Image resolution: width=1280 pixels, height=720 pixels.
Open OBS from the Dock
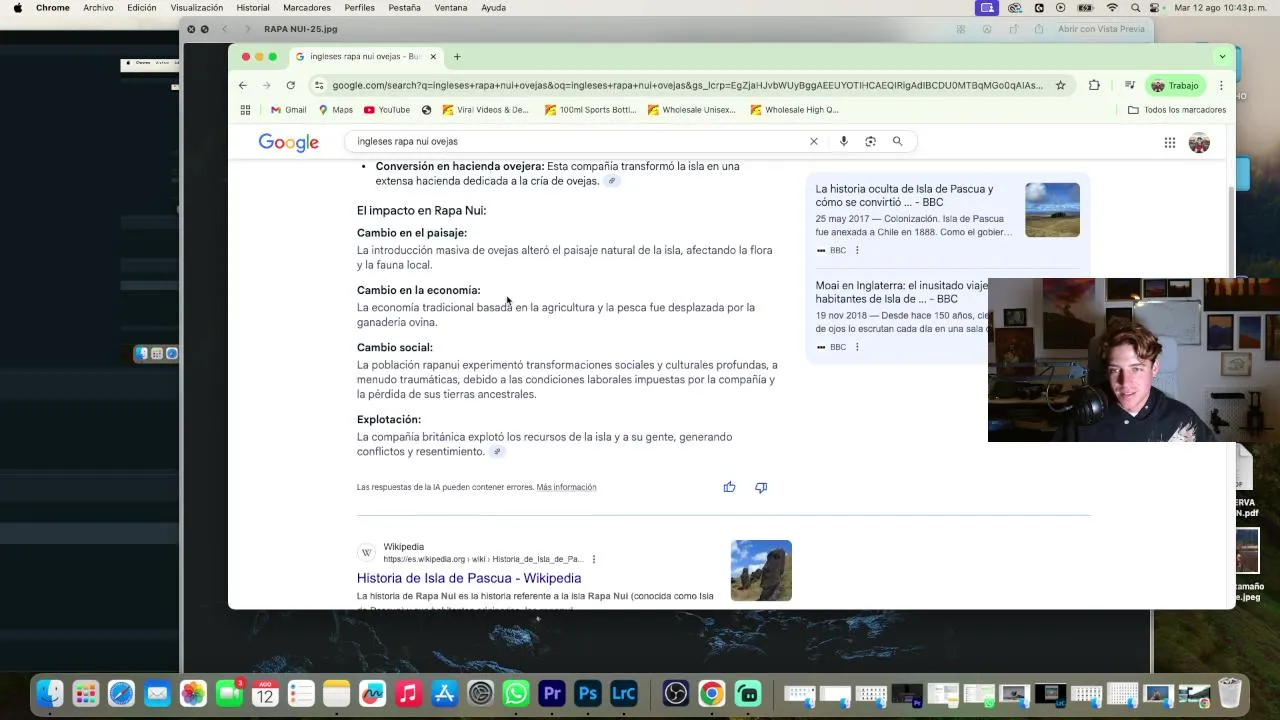pyautogui.click(x=676, y=693)
